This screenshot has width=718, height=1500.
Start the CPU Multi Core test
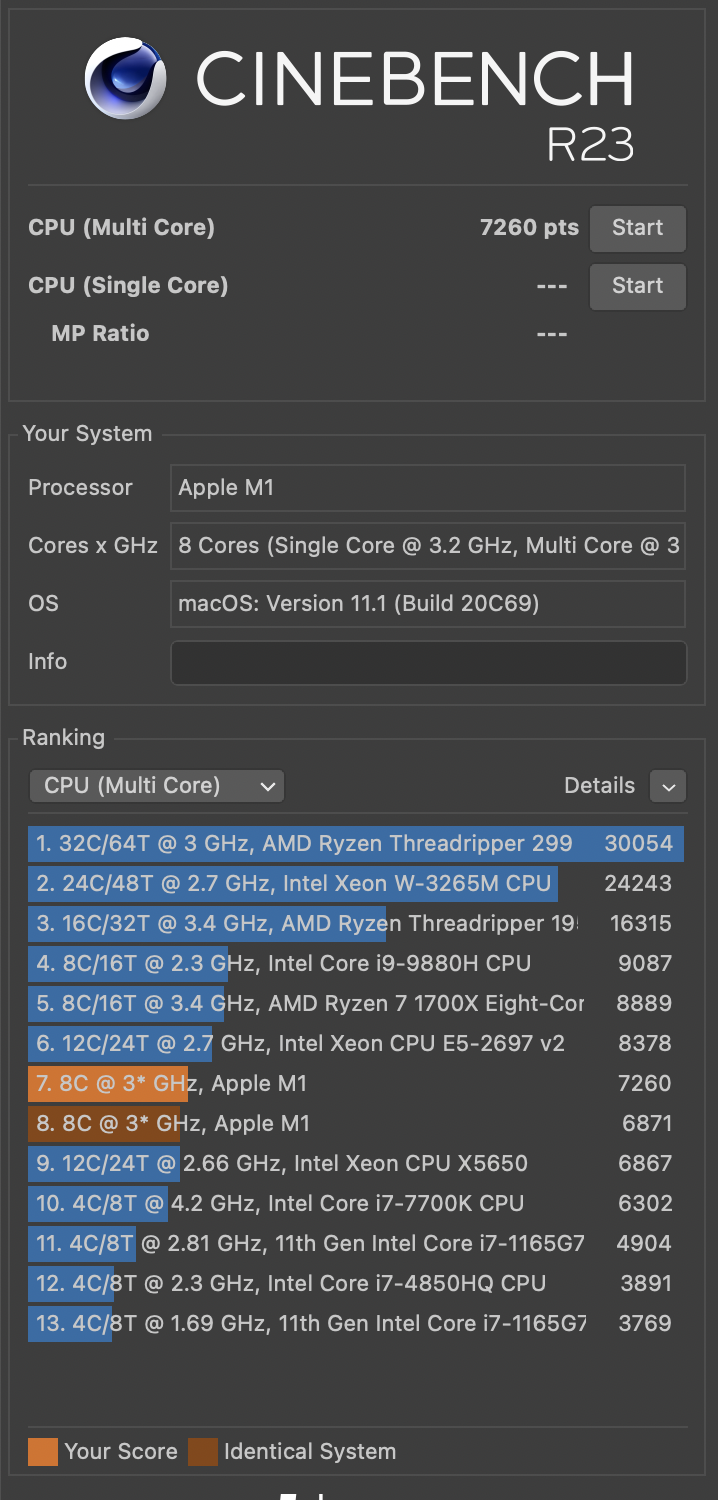click(638, 228)
